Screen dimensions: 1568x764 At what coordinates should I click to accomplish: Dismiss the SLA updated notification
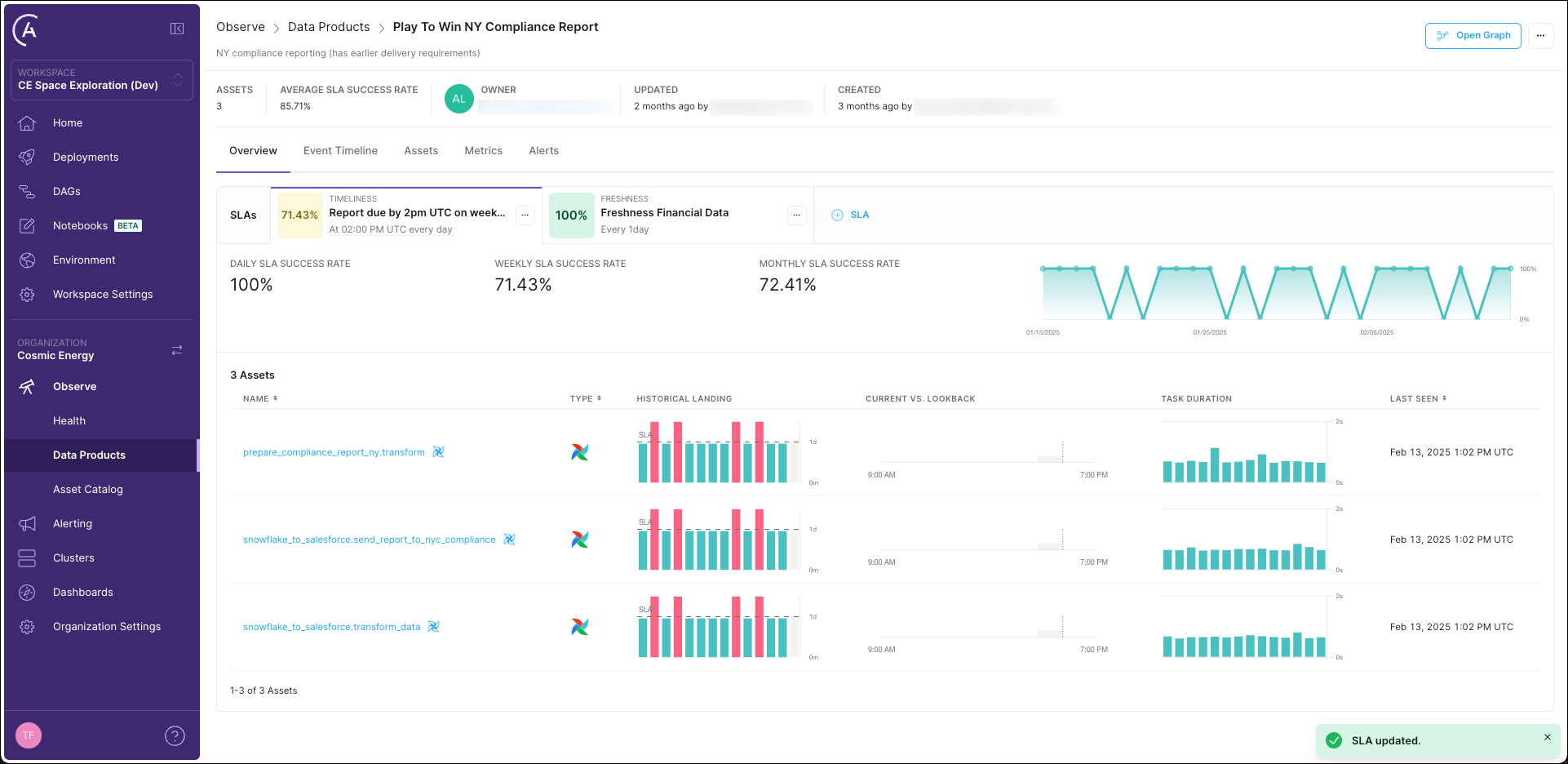(x=1547, y=737)
